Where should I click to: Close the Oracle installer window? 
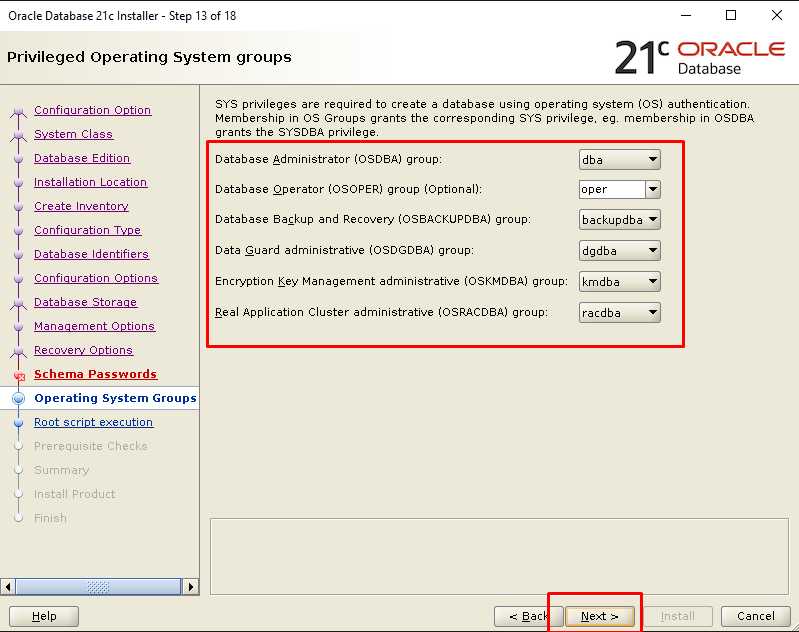(x=777, y=15)
